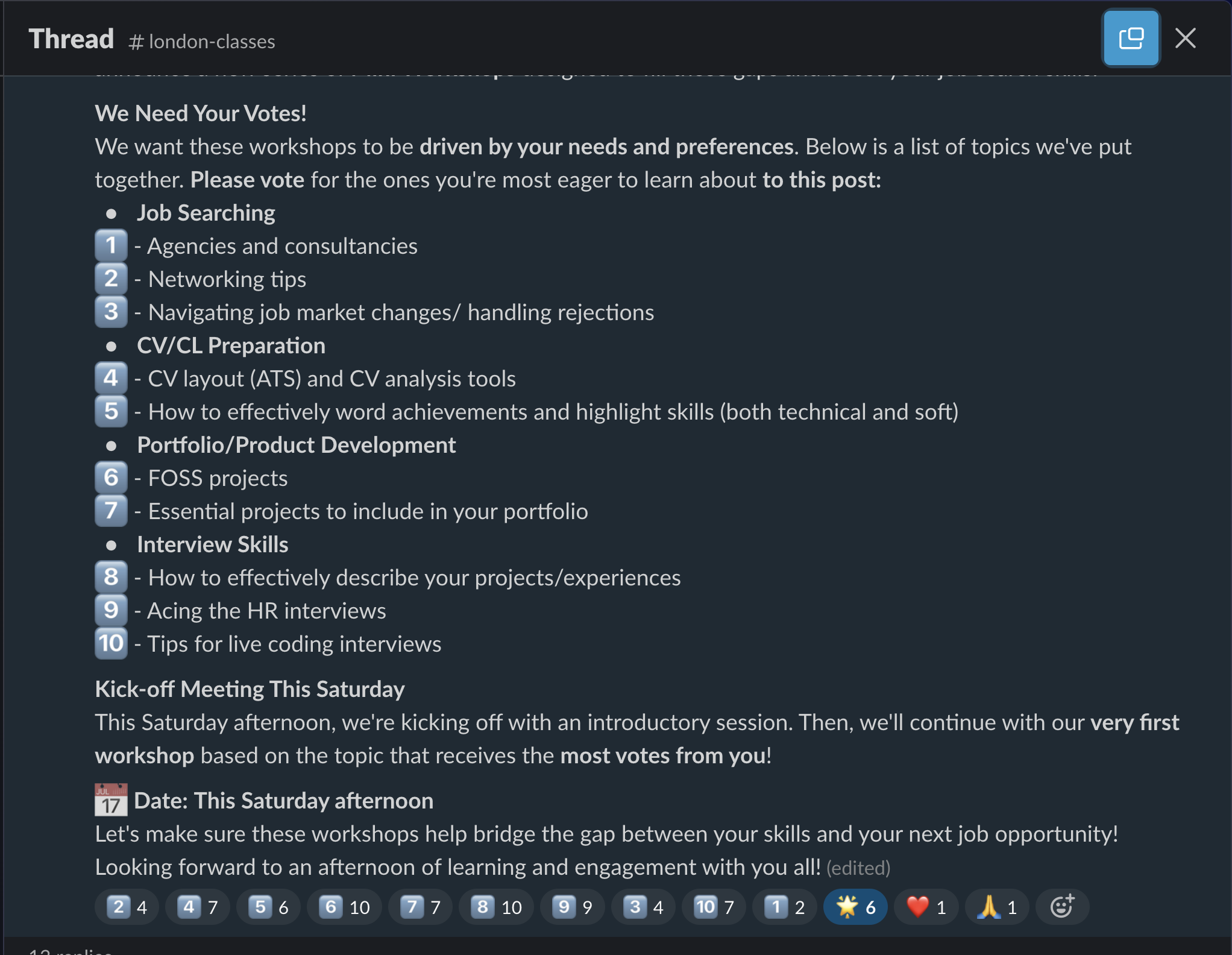Toggle your vote on reaction 4

pyautogui.click(x=197, y=906)
